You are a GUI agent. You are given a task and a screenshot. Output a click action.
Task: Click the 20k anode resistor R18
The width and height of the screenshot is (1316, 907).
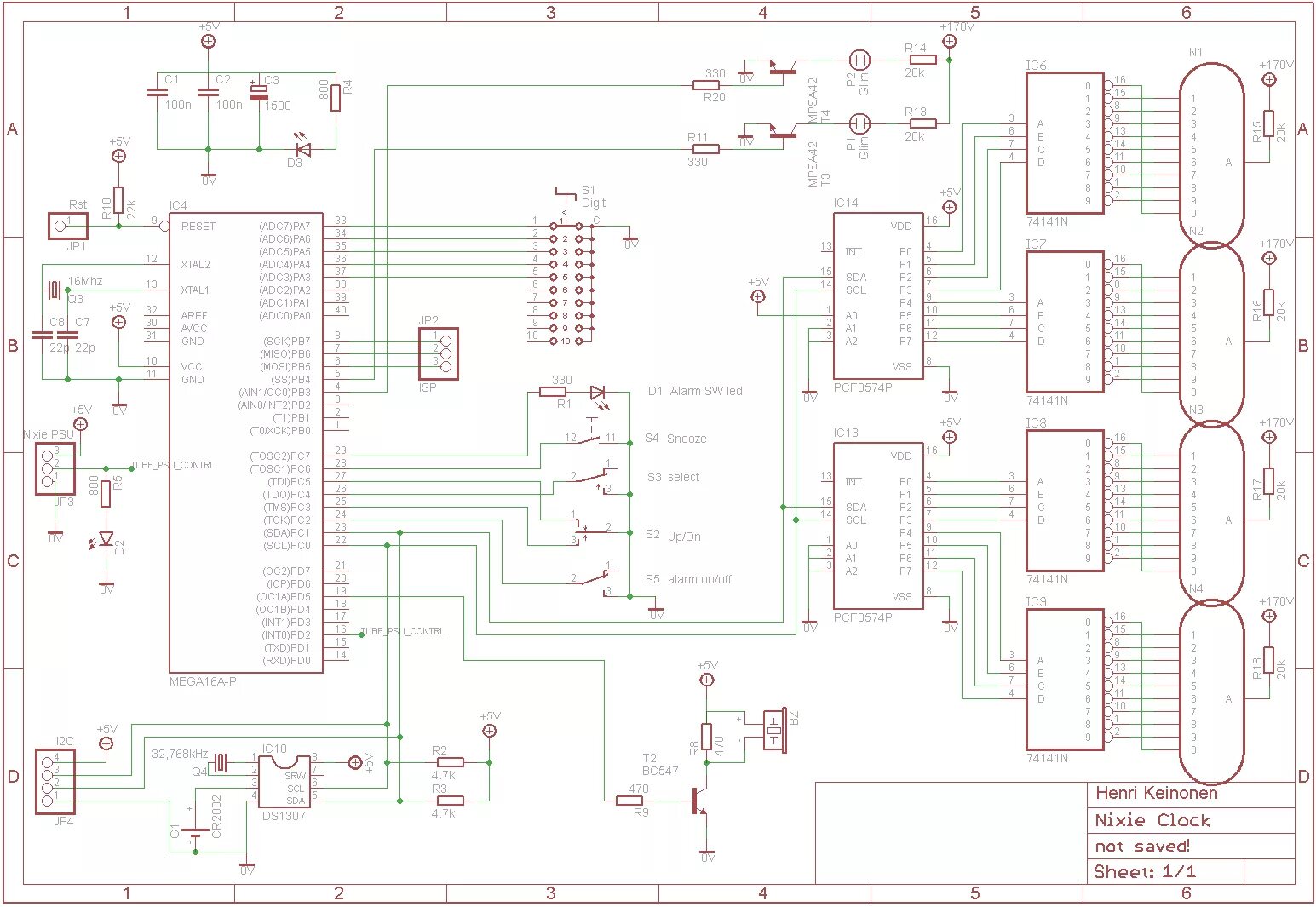coord(1268,661)
